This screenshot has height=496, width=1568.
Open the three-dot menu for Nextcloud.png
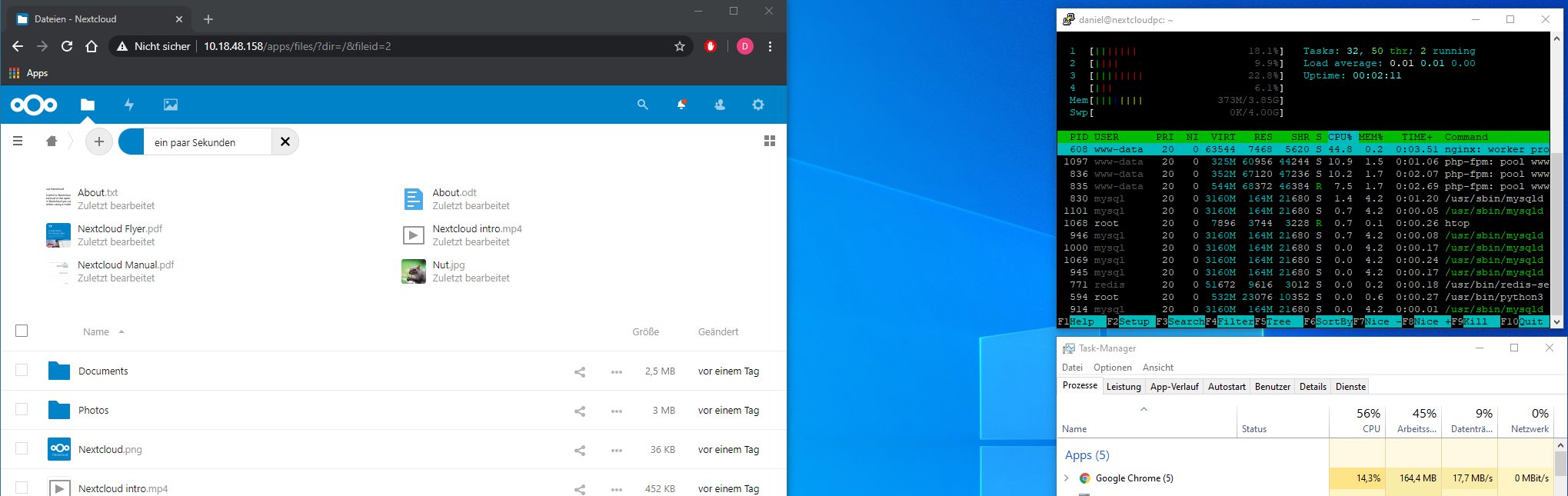coord(617,451)
